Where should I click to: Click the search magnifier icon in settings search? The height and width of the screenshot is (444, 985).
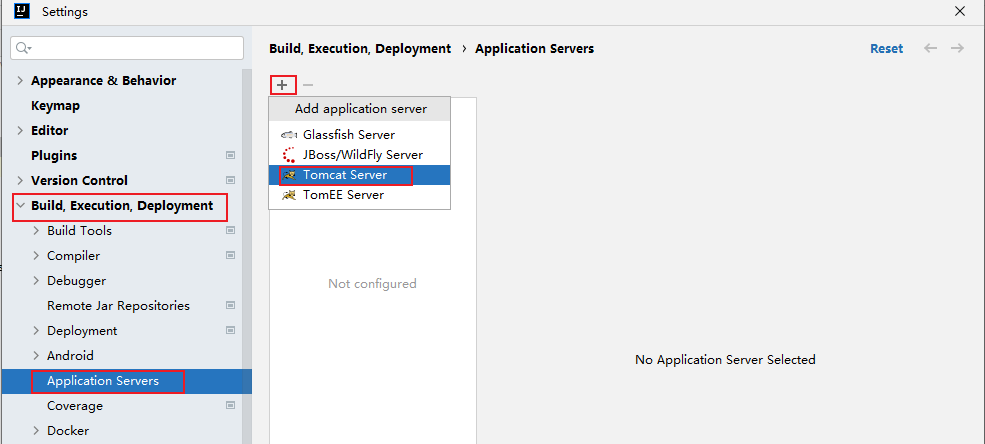click(23, 48)
